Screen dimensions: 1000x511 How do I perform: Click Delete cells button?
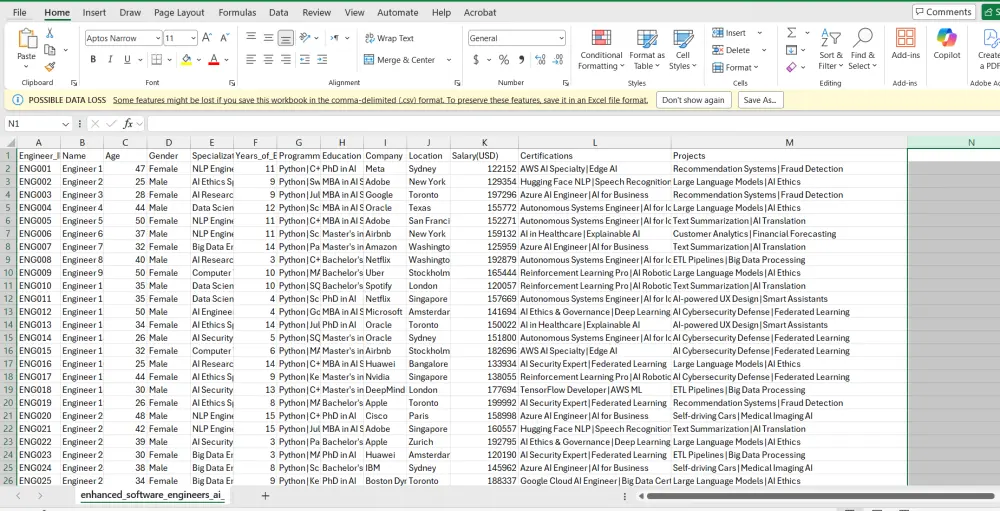coord(732,50)
